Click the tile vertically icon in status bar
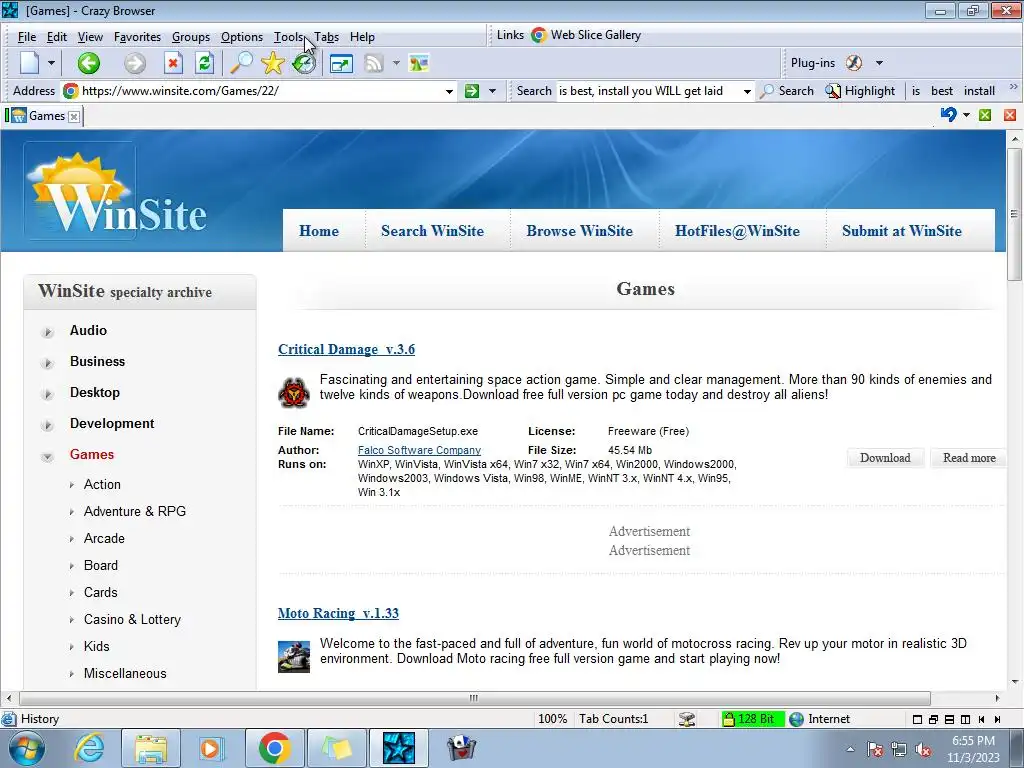The width and height of the screenshot is (1024, 768). [965, 719]
